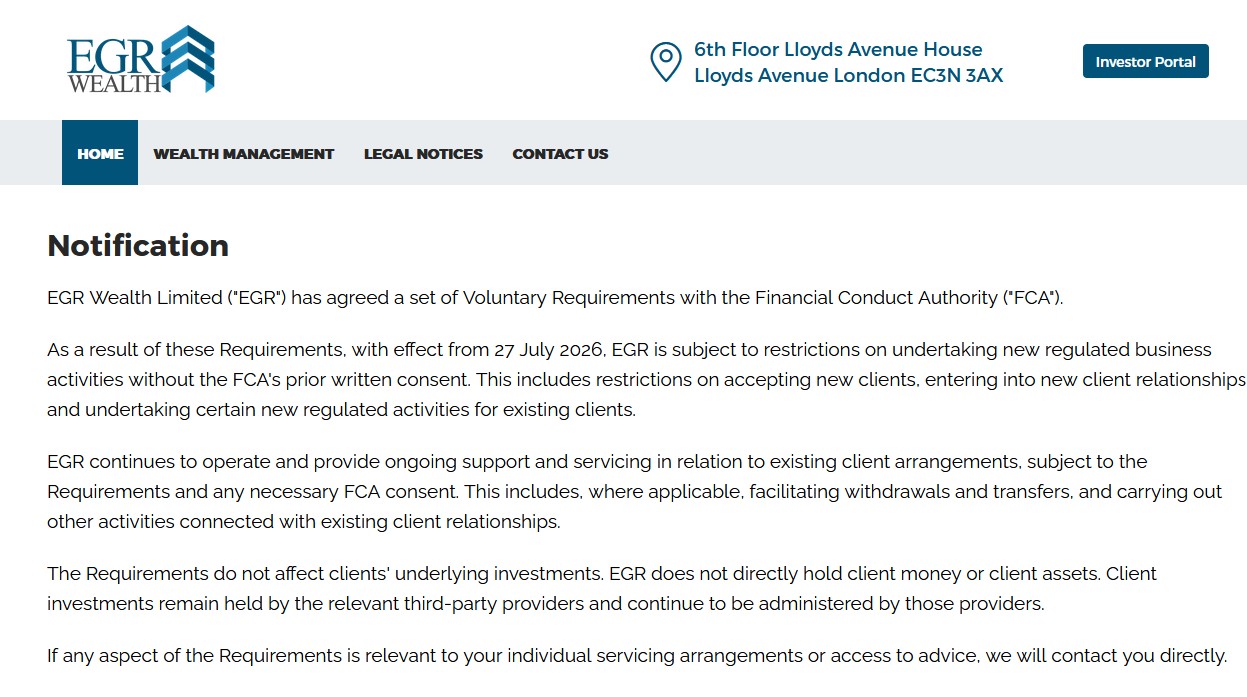Open the Investor Portal

coord(1145,61)
